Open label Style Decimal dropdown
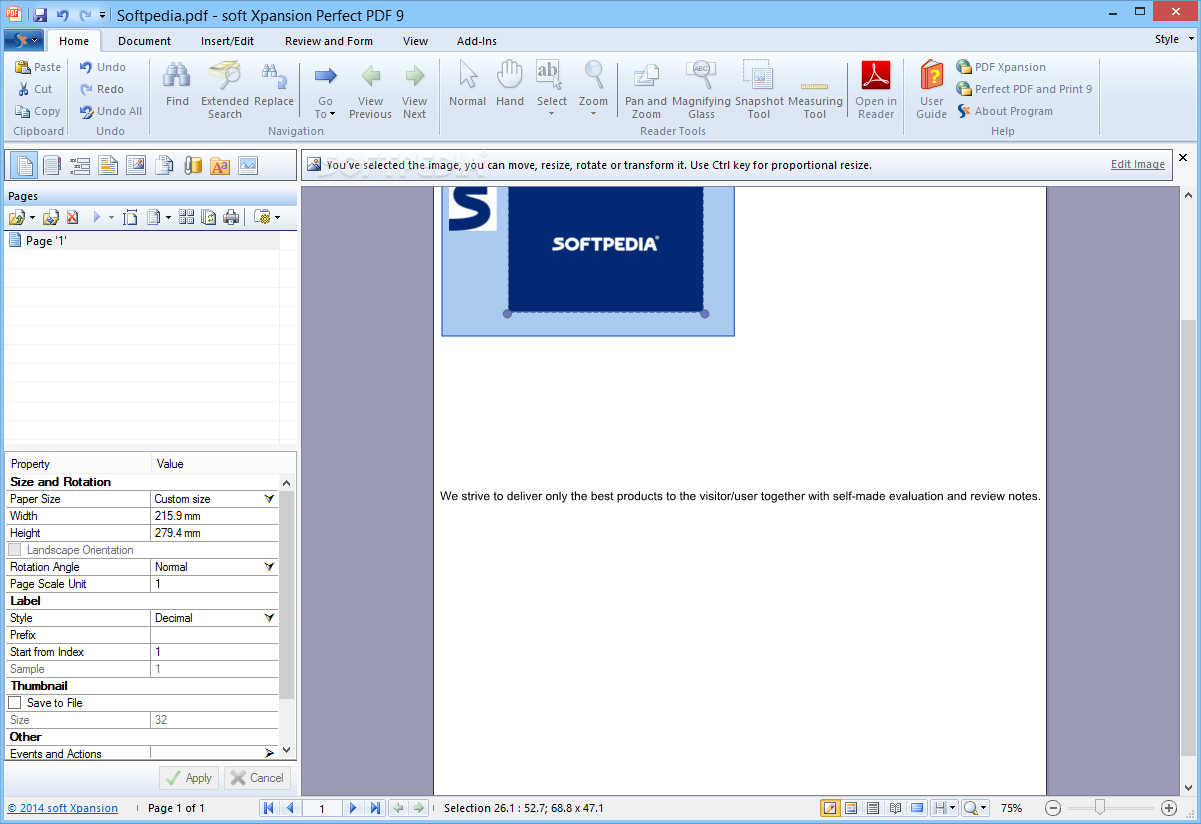The image size is (1201, 824). (269, 618)
